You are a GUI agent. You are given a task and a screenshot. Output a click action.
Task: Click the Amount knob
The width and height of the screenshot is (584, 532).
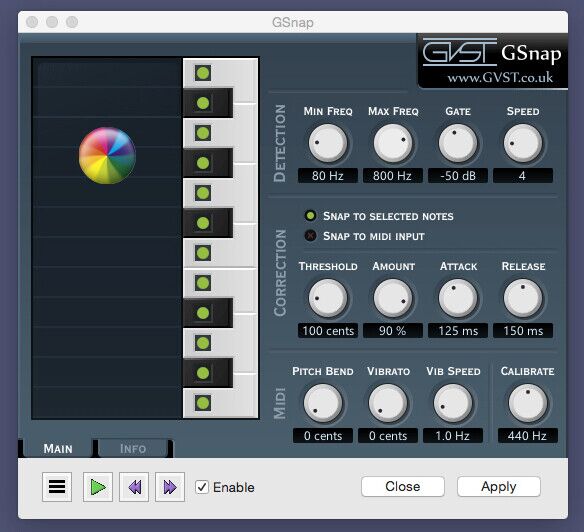[393, 298]
